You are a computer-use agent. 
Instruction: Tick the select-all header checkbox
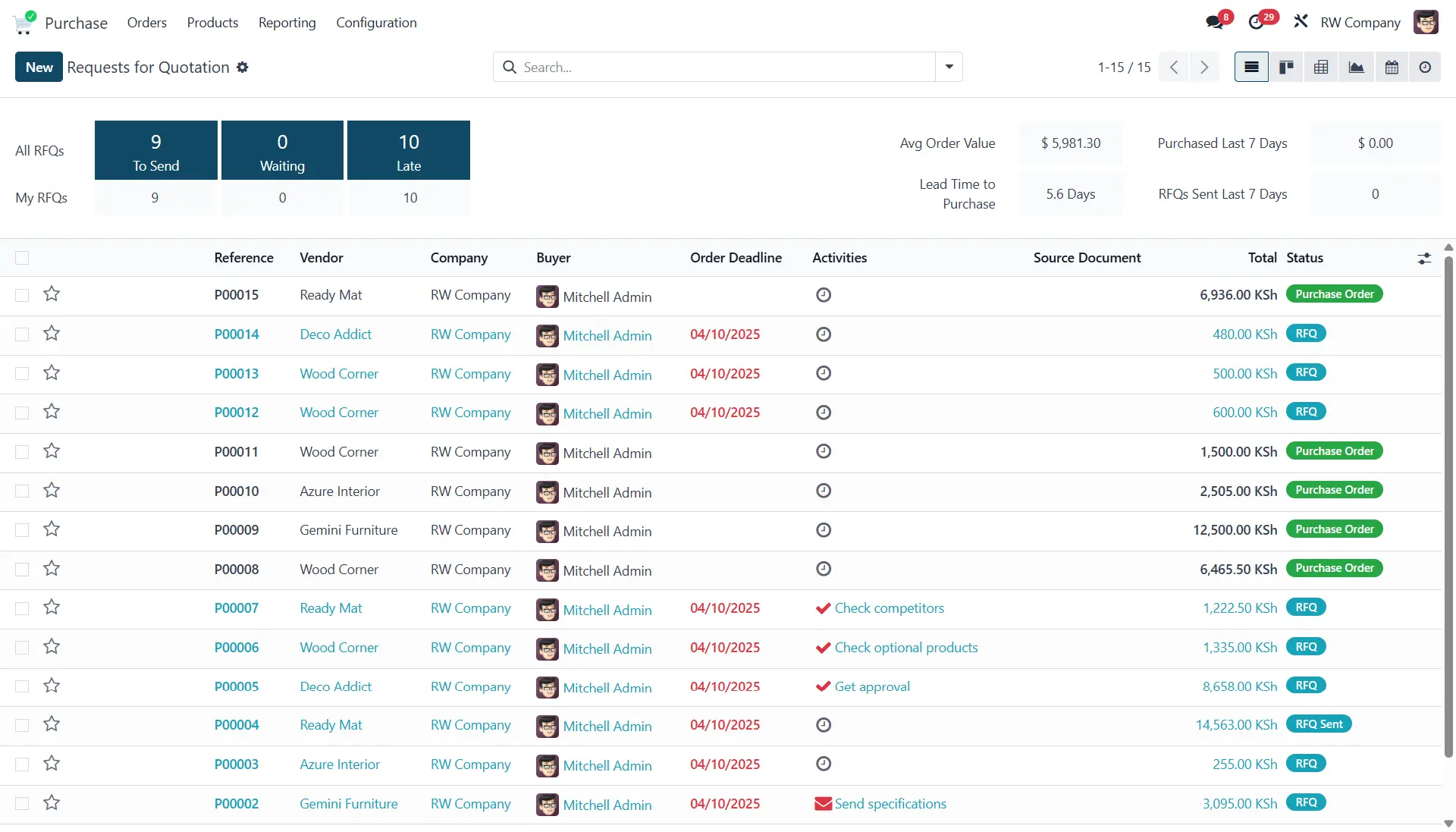tap(22, 258)
